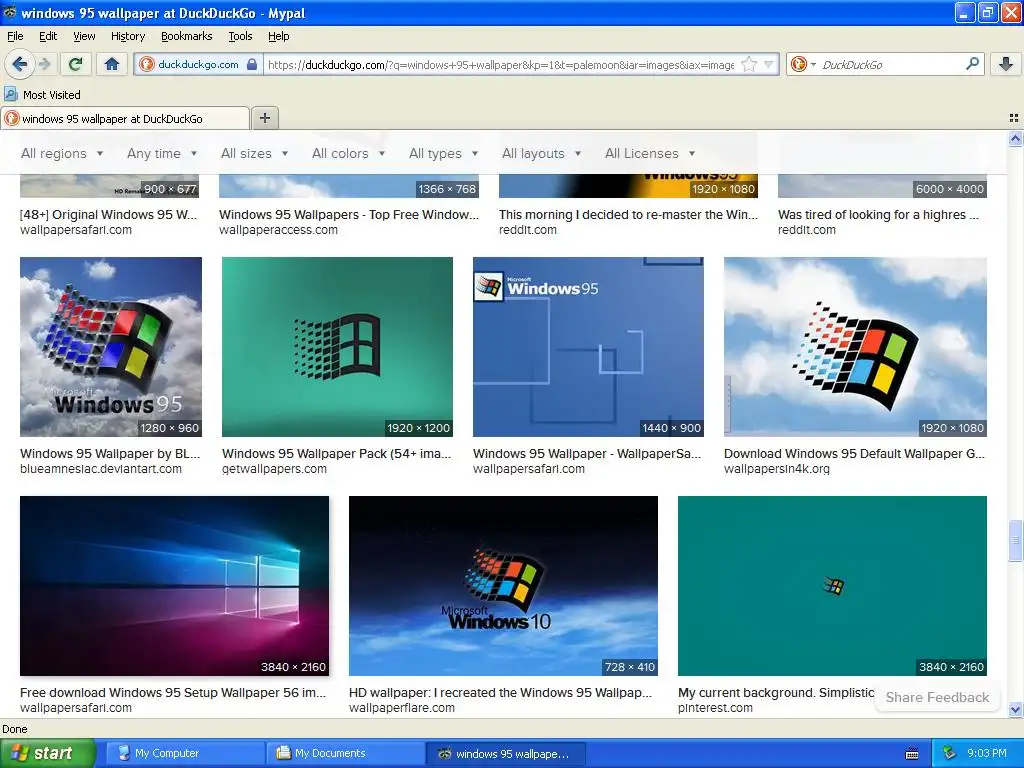Open the neon Windows 10 style thumbnail 3840 × 2160
The height and width of the screenshot is (768, 1024).
(174, 586)
